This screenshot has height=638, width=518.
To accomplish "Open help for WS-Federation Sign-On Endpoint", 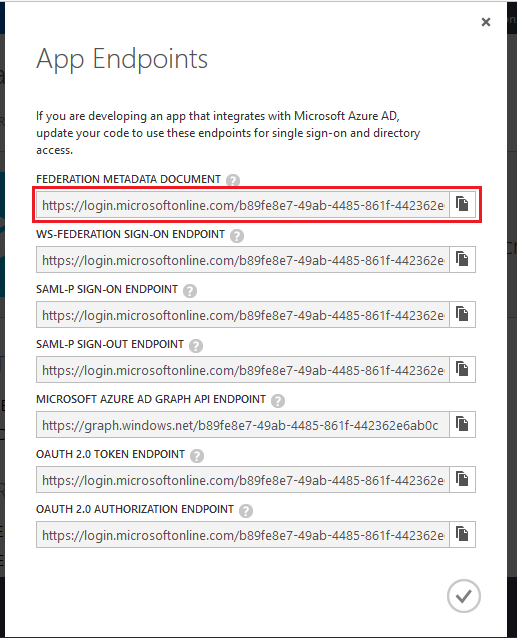I will [x=237, y=236].
